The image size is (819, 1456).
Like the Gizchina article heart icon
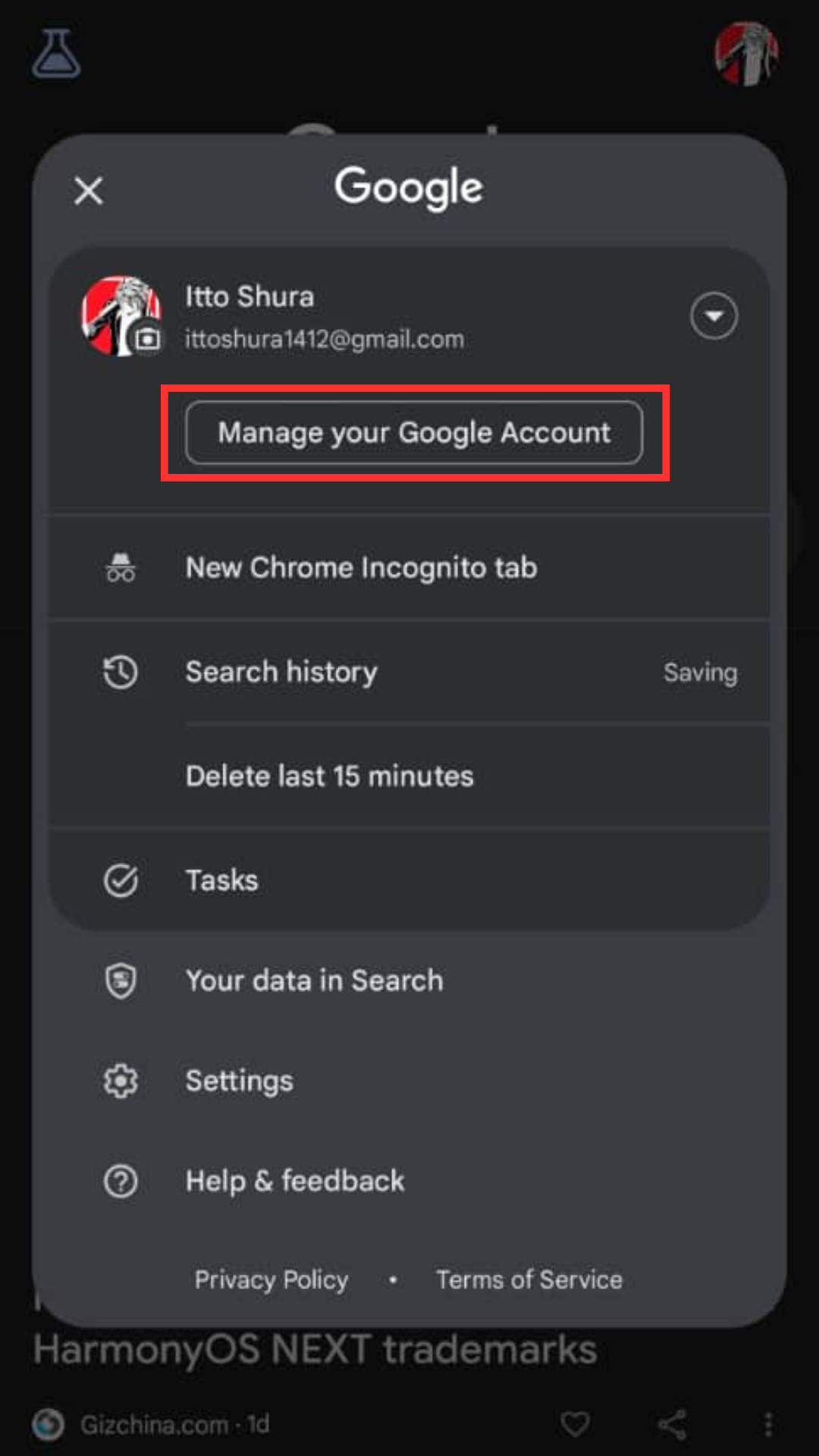click(x=575, y=1424)
